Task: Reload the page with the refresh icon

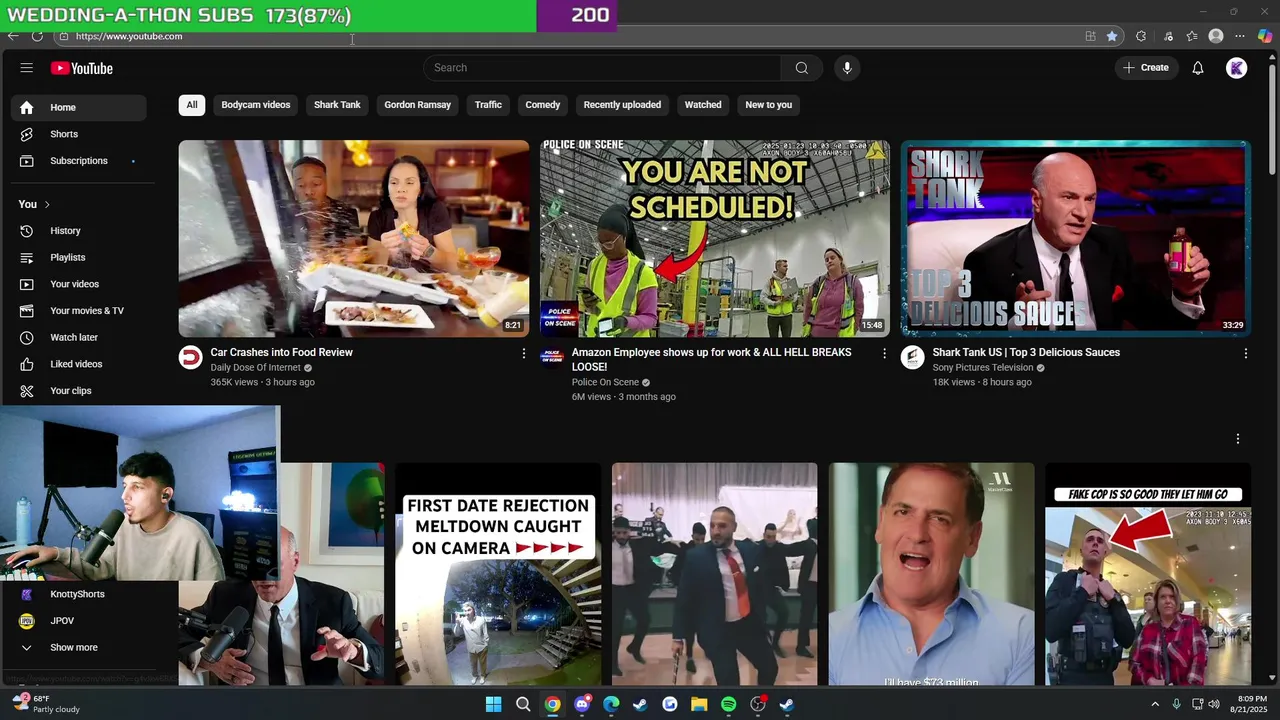Action: click(x=37, y=36)
